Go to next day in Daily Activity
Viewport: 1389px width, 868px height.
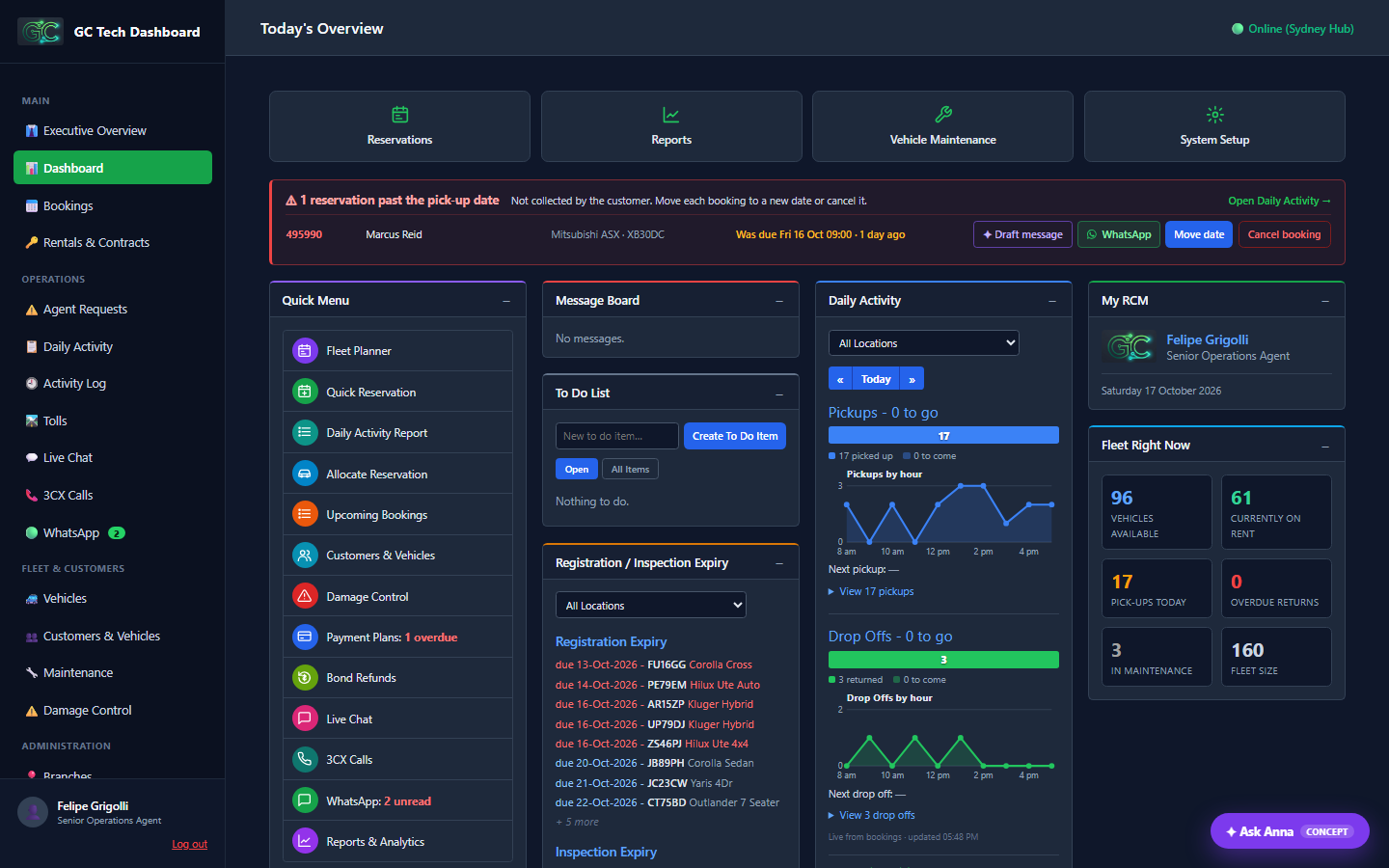point(912,379)
